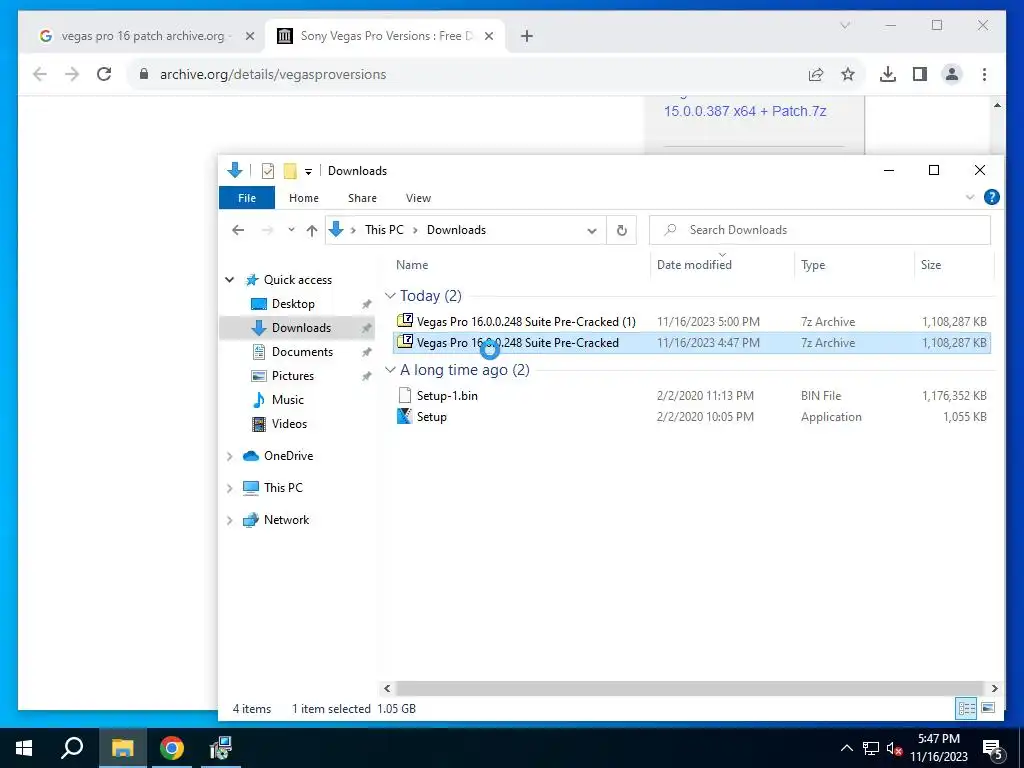Close the Sony Vegas Pro Versions tab
This screenshot has width=1024, height=768.
488,36
